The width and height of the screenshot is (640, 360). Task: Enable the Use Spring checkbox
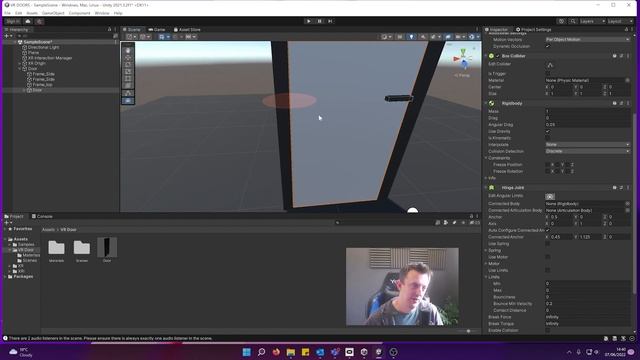pyautogui.click(x=548, y=244)
